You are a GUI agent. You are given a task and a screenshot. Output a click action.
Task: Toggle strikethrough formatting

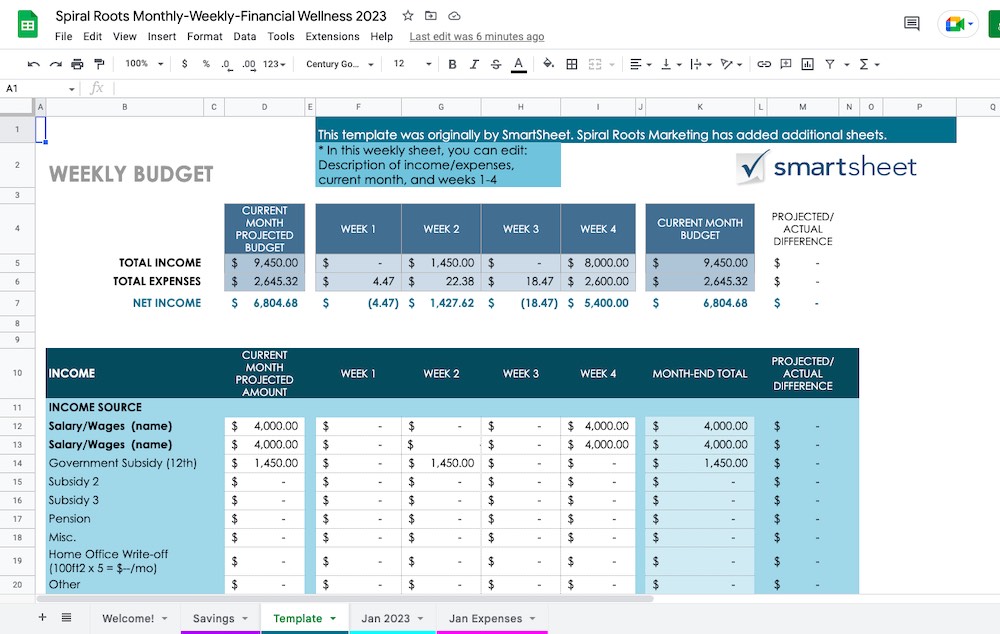[496, 64]
